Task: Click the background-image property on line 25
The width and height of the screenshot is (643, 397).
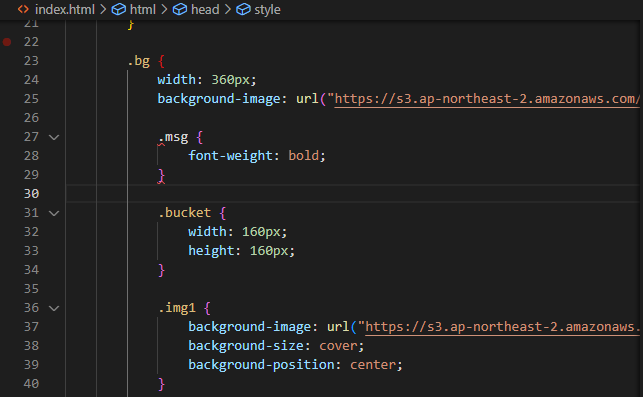Action: (x=219, y=99)
